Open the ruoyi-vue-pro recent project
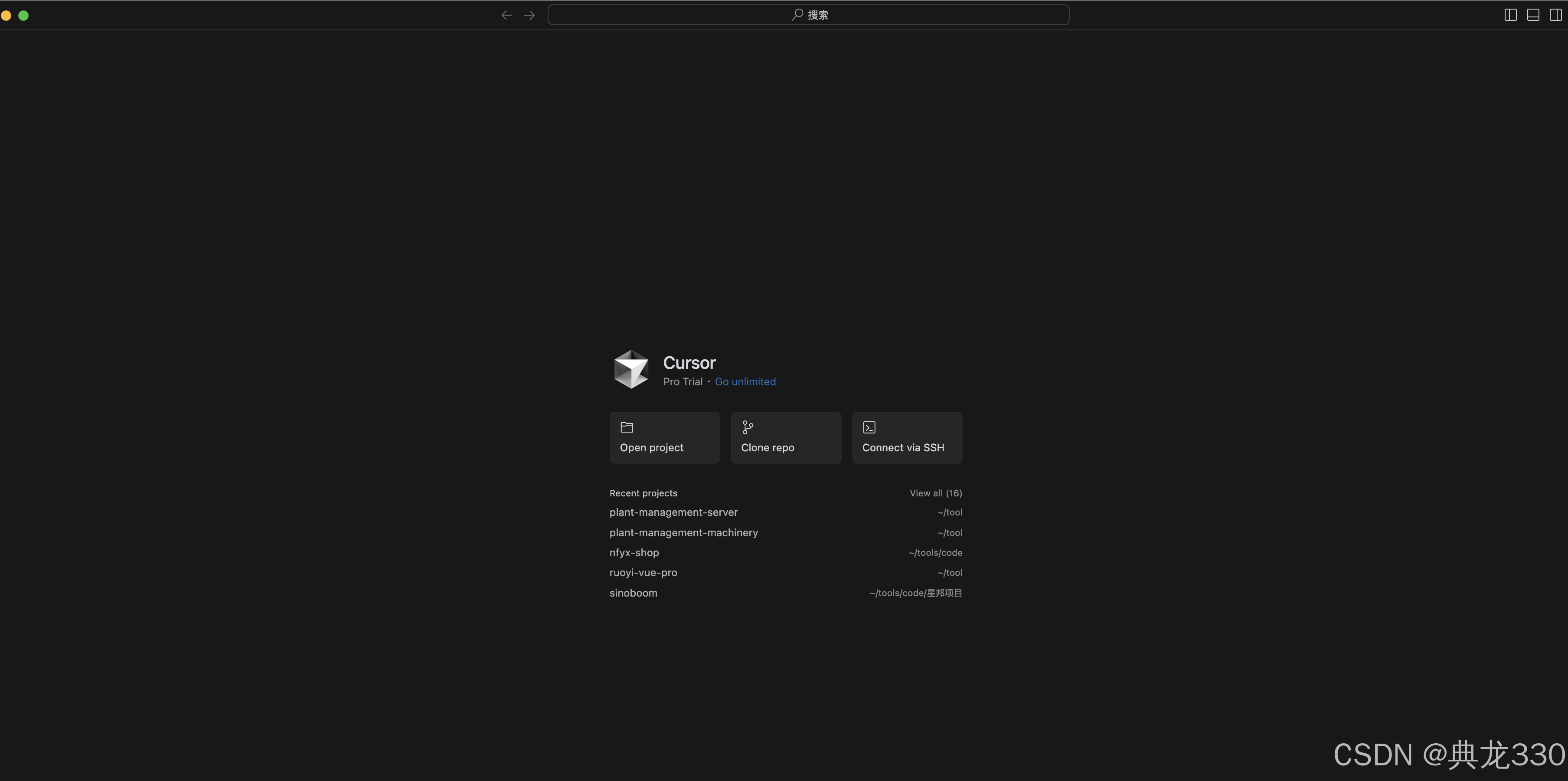The height and width of the screenshot is (781, 1568). [x=786, y=573]
